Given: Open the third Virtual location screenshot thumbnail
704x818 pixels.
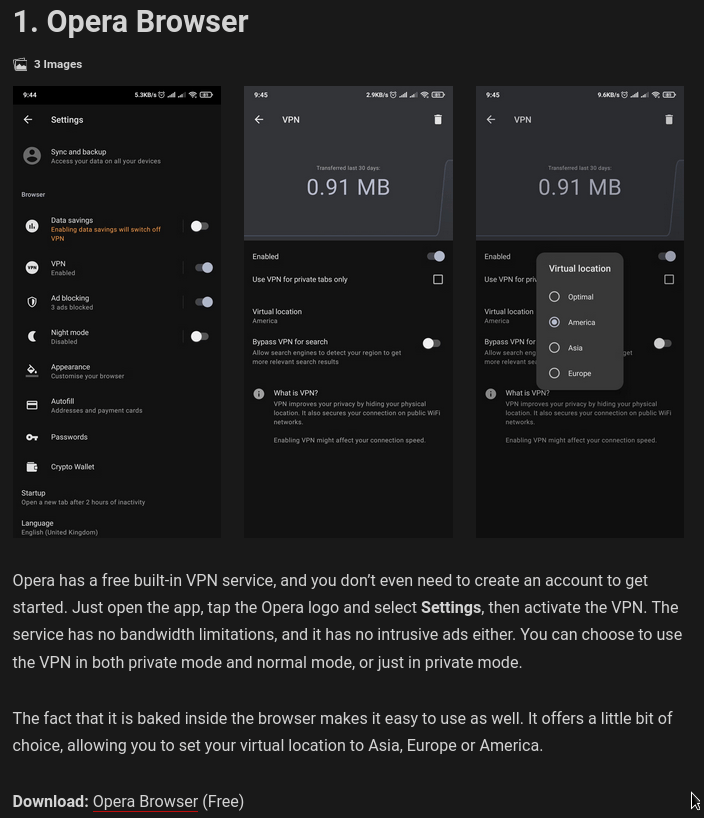Looking at the screenshot, I should 580,312.
